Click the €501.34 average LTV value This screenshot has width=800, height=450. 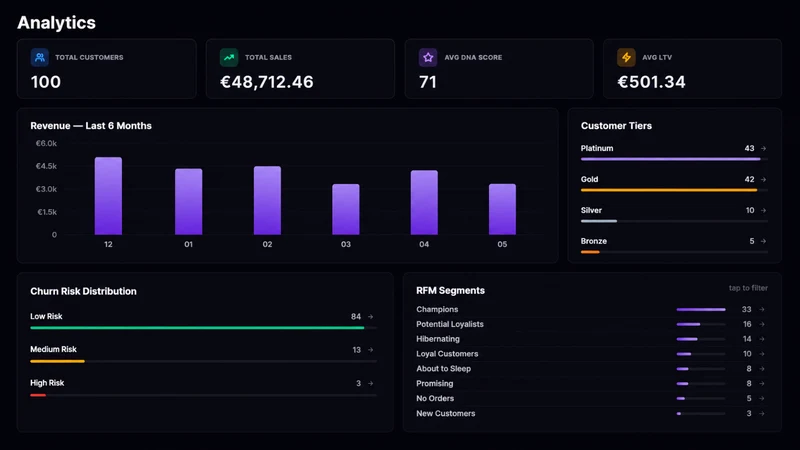pos(651,82)
